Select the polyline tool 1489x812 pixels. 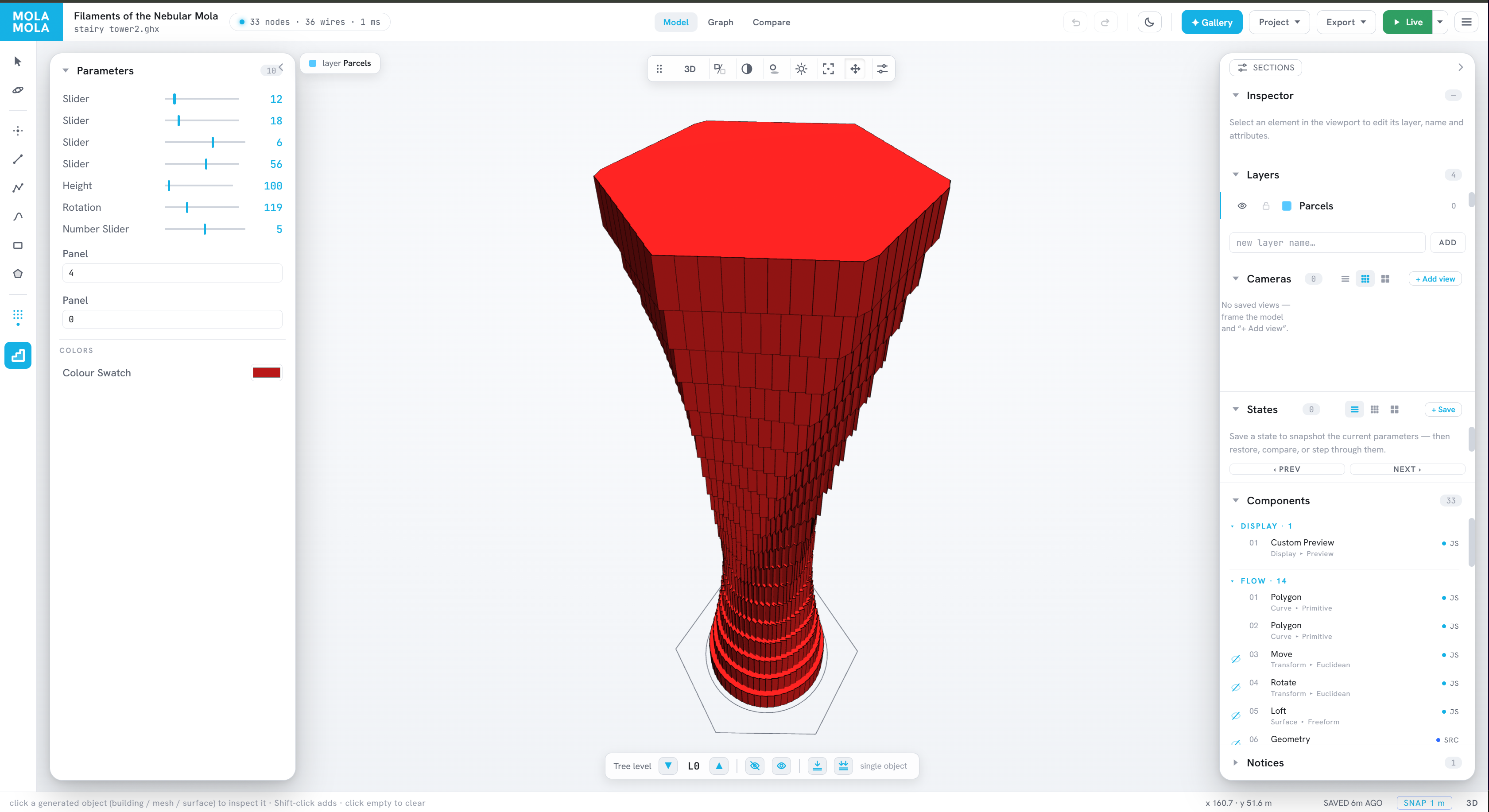[18, 188]
